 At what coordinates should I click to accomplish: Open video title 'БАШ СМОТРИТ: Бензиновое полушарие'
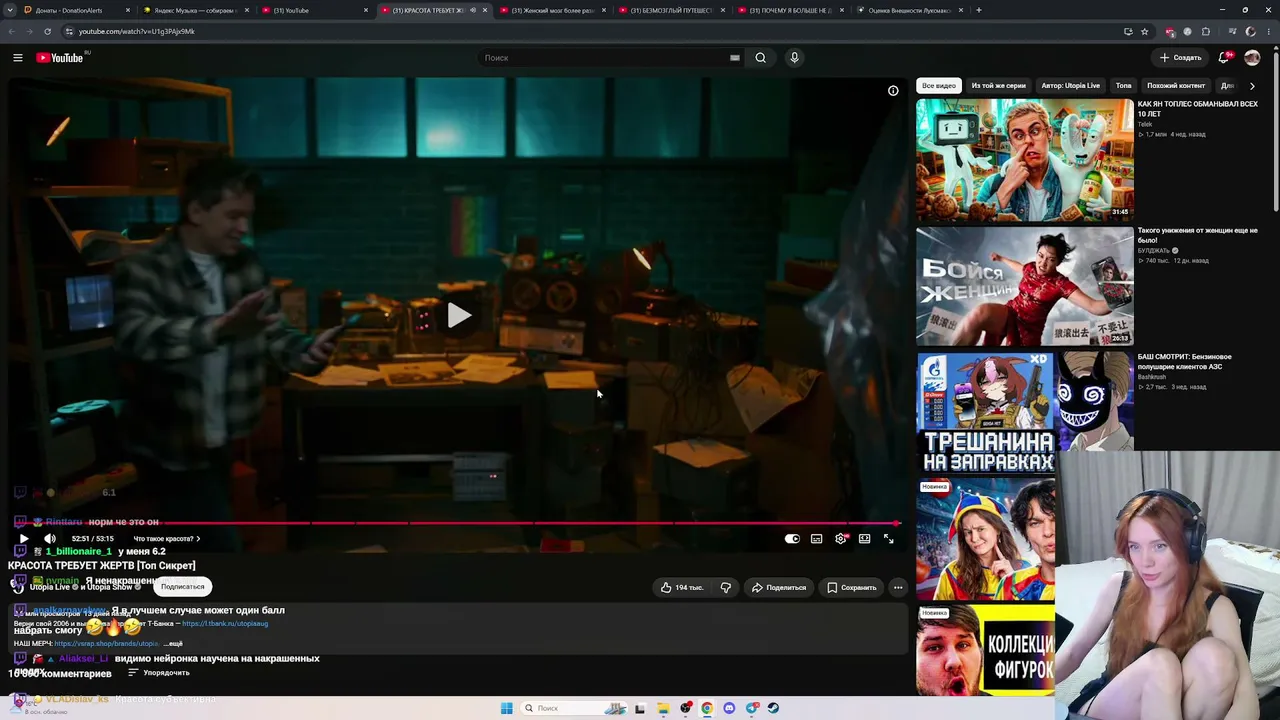1184,362
